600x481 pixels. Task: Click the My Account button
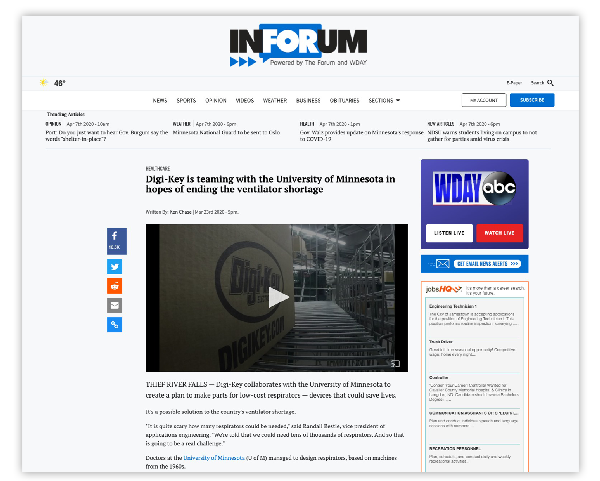point(484,100)
